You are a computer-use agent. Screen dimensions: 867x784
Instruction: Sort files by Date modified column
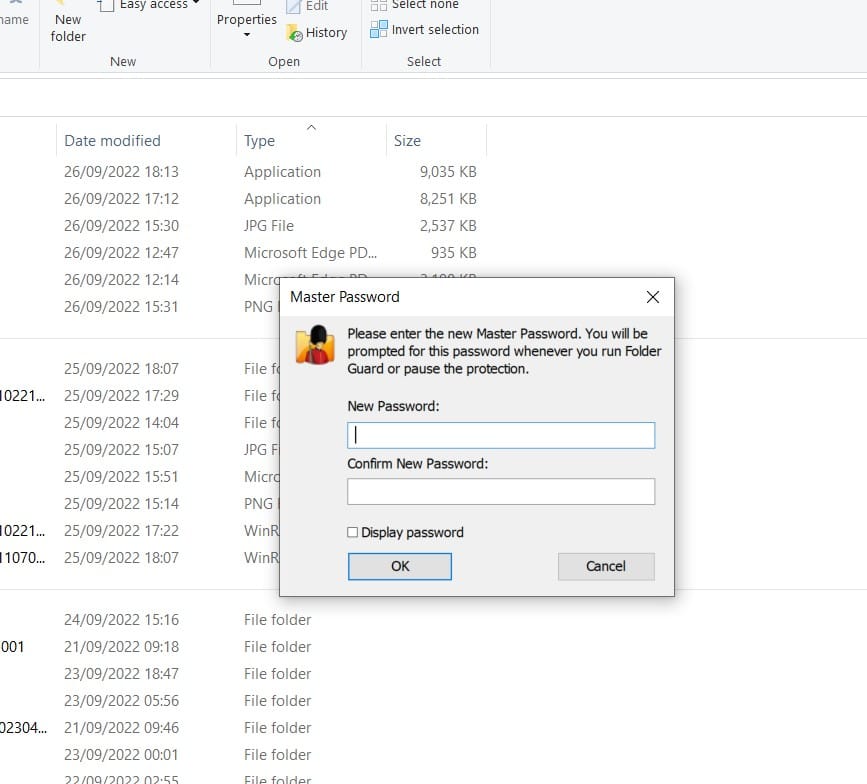click(112, 141)
